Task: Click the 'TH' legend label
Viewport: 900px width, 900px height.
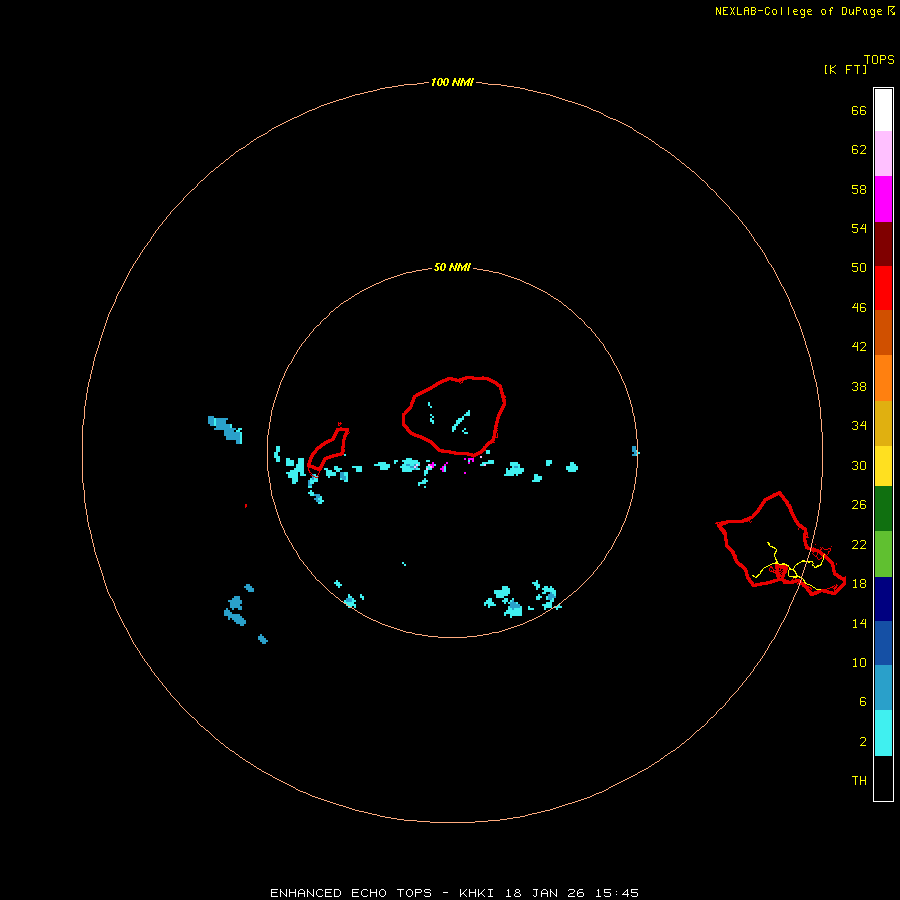Action: point(859,781)
